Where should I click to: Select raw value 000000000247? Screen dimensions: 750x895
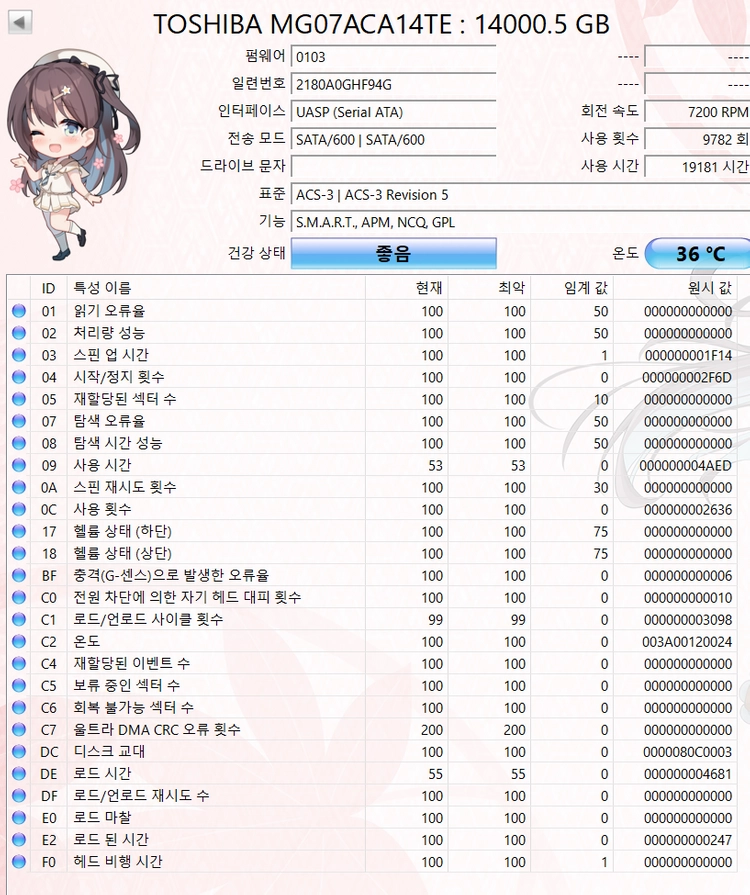coord(688,840)
